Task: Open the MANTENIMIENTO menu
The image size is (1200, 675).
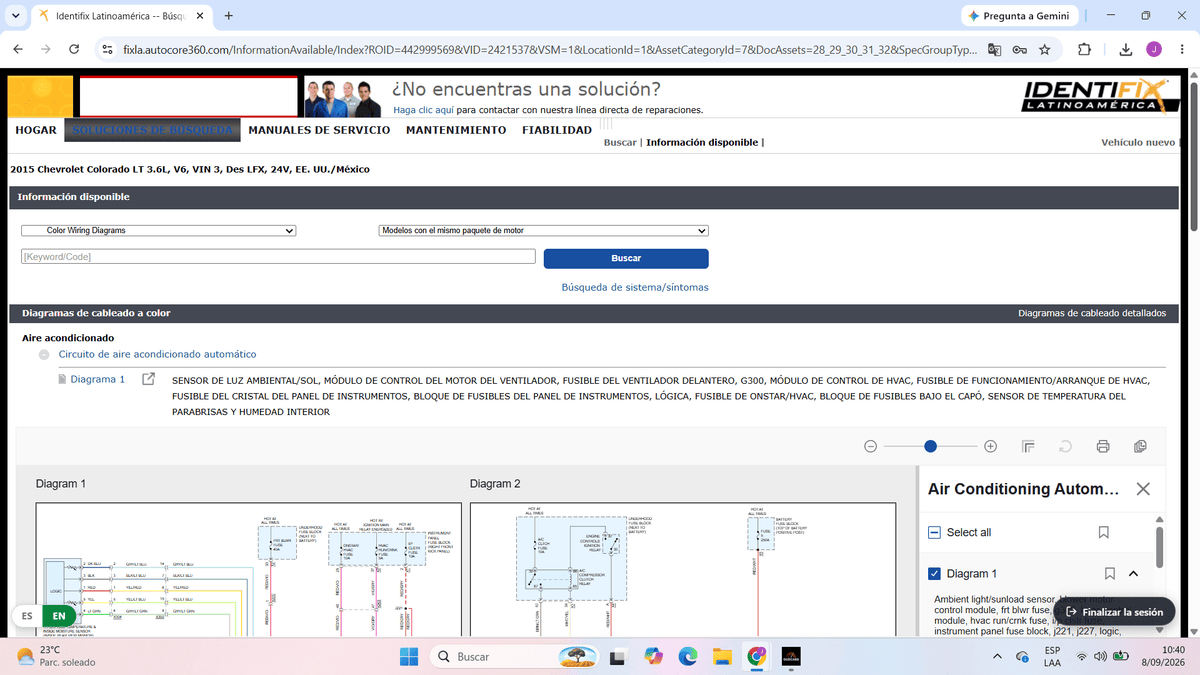Action: coord(456,130)
